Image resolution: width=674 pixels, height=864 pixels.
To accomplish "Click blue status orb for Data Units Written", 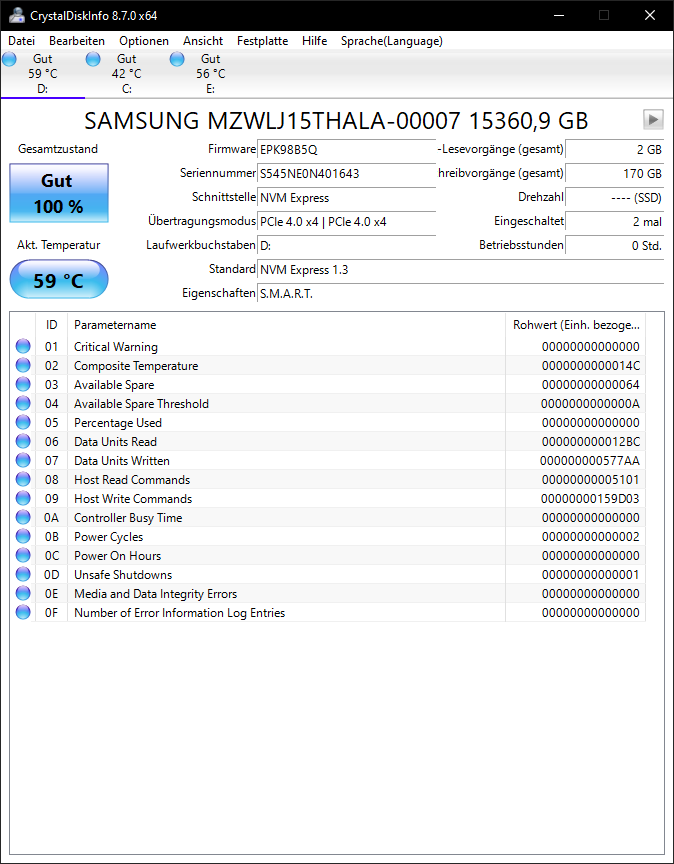I will point(23,461).
